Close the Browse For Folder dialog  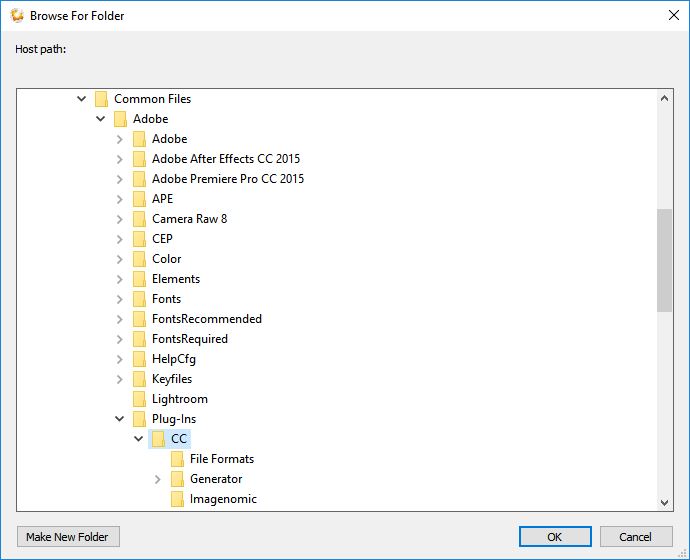pos(674,15)
